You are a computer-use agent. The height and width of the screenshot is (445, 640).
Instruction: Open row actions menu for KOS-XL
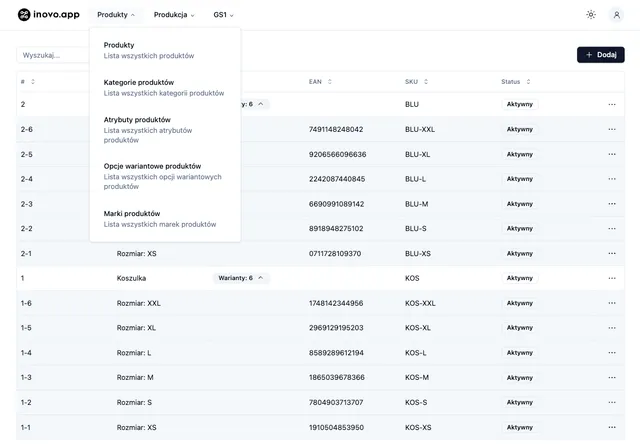pyautogui.click(x=612, y=328)
